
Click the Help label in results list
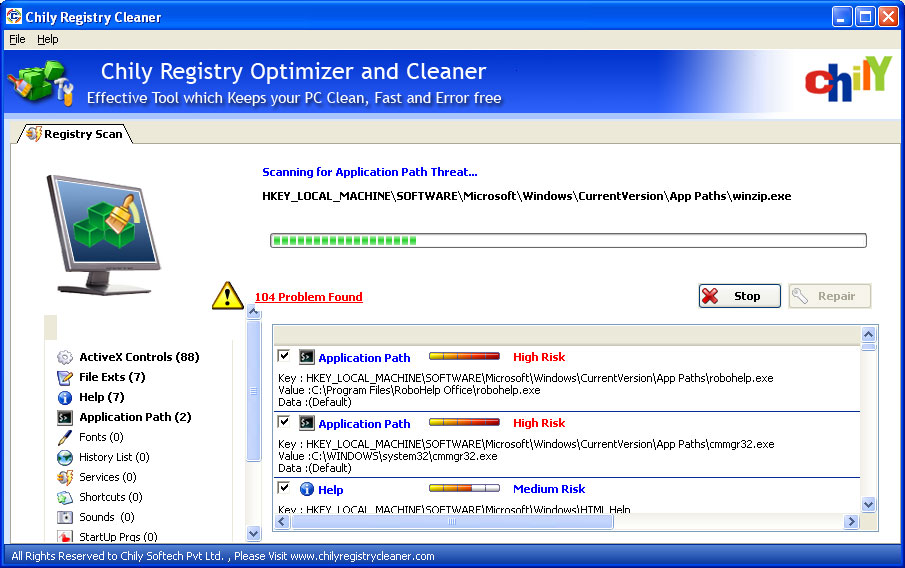click(331, 489)
